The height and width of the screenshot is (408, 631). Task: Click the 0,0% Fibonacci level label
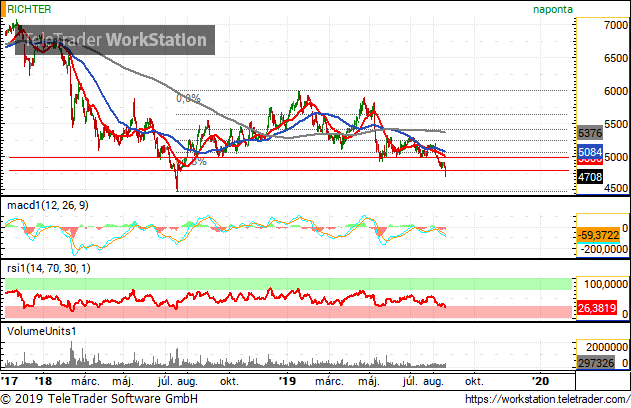coord(188,98)
